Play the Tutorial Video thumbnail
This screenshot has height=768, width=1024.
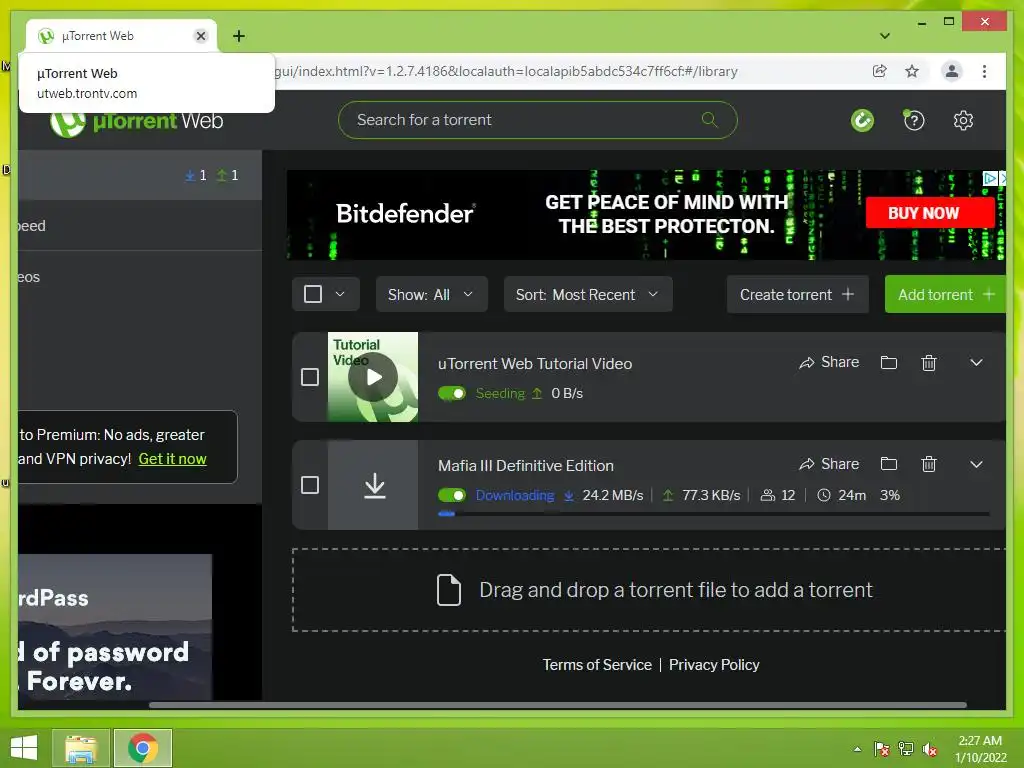click(373, 377)
